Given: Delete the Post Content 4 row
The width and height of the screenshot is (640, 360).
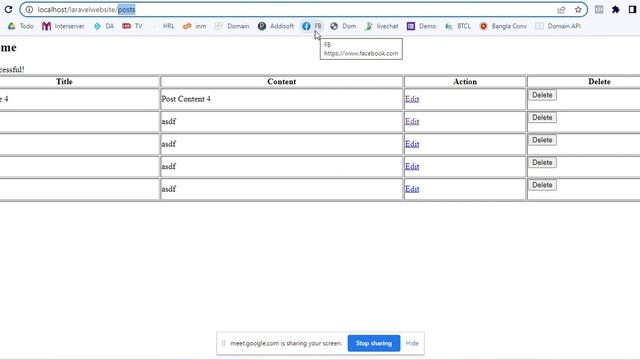Looking at the screenshot, I should coord(542,95).
